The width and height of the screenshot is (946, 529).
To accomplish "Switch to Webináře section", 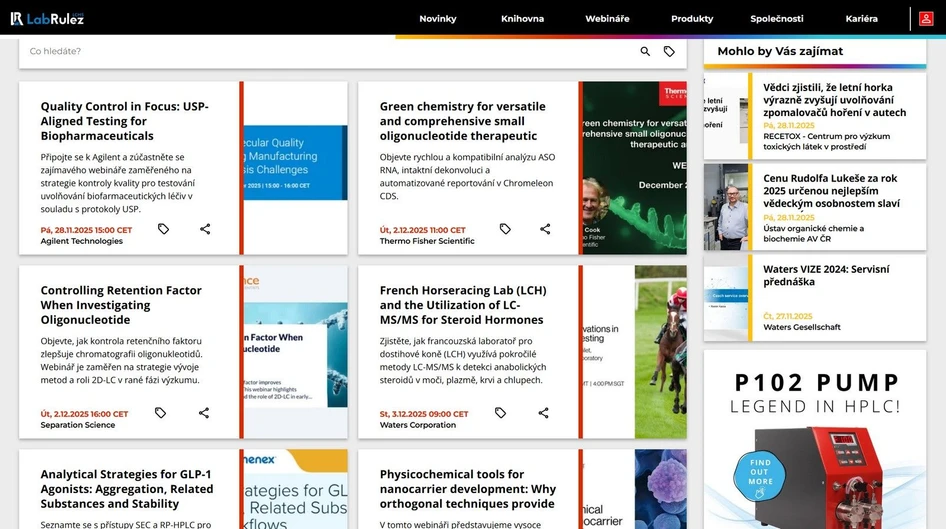I will [607, 19].
